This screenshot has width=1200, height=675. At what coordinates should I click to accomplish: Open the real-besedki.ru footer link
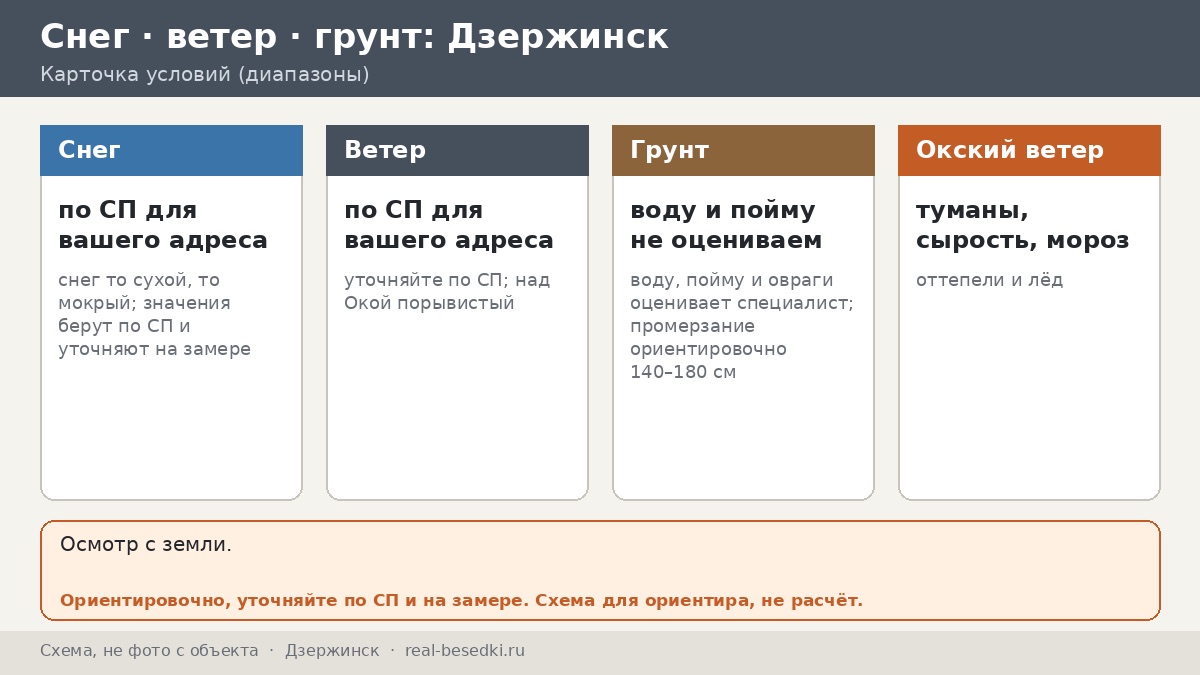click(x=465, y=651)
